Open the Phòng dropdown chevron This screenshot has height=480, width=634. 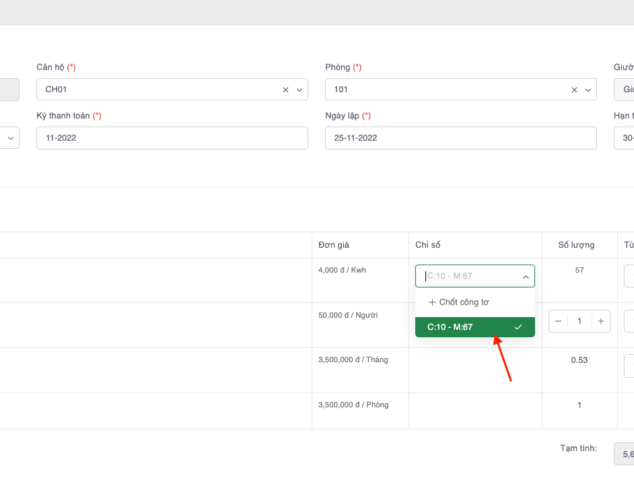point(589,90)
